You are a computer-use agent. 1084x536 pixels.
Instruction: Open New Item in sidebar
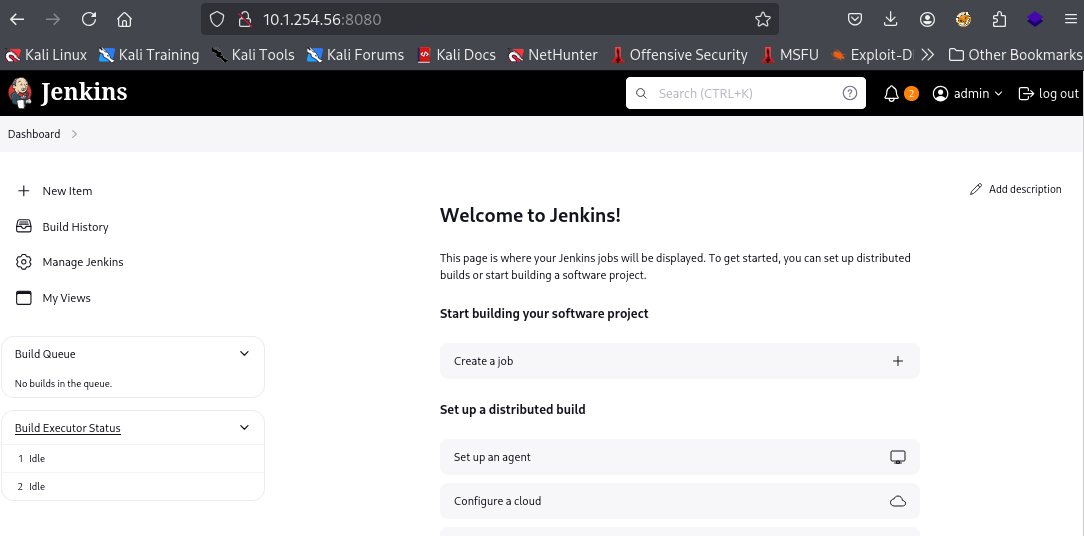pos(67,191)
